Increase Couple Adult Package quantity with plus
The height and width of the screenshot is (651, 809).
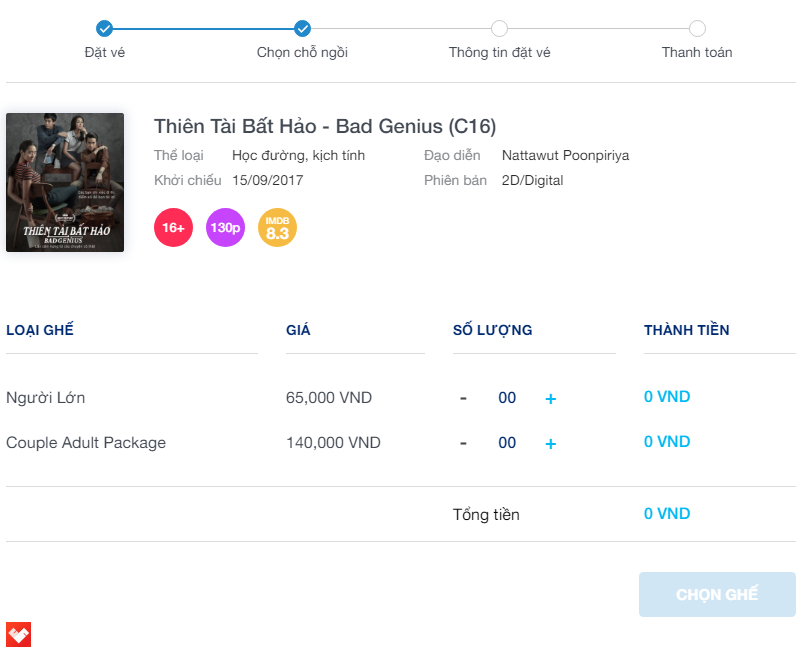coord(550,444)
